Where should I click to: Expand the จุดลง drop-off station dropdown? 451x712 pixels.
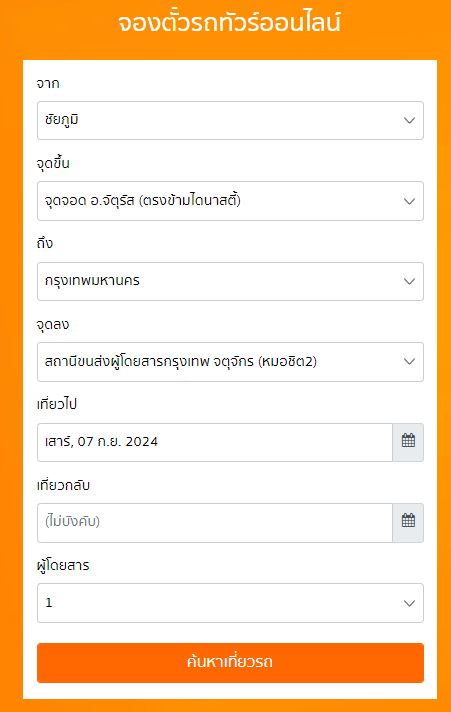(x=230, y=362)
